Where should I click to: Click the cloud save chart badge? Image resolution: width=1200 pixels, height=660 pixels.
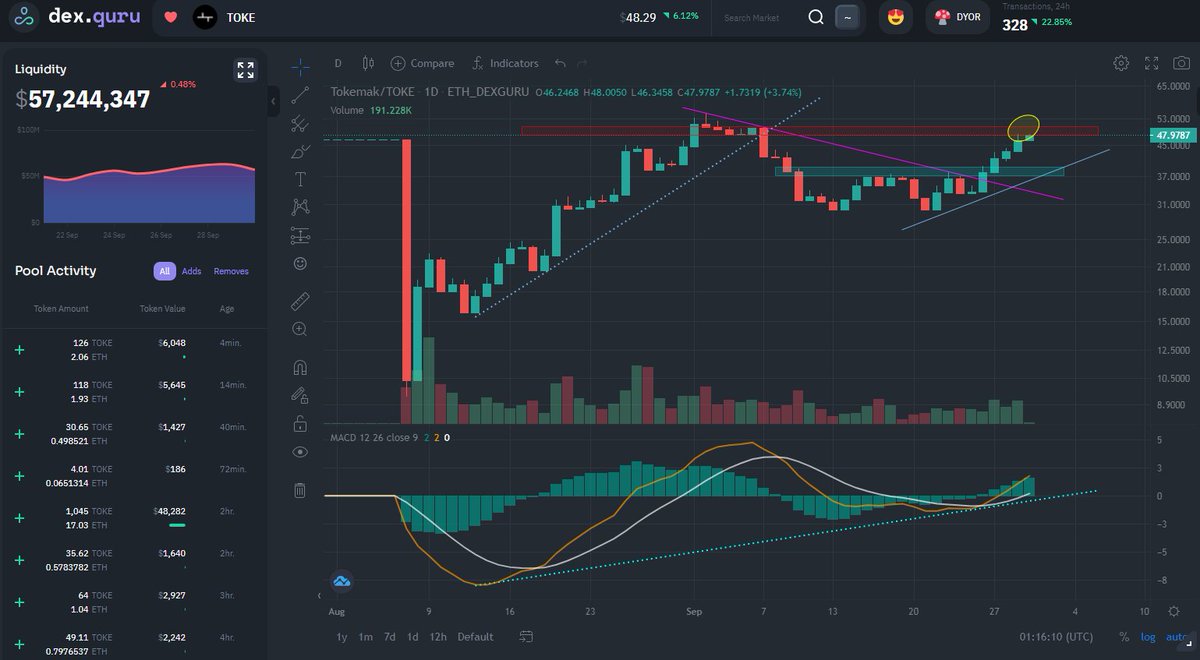341,581
